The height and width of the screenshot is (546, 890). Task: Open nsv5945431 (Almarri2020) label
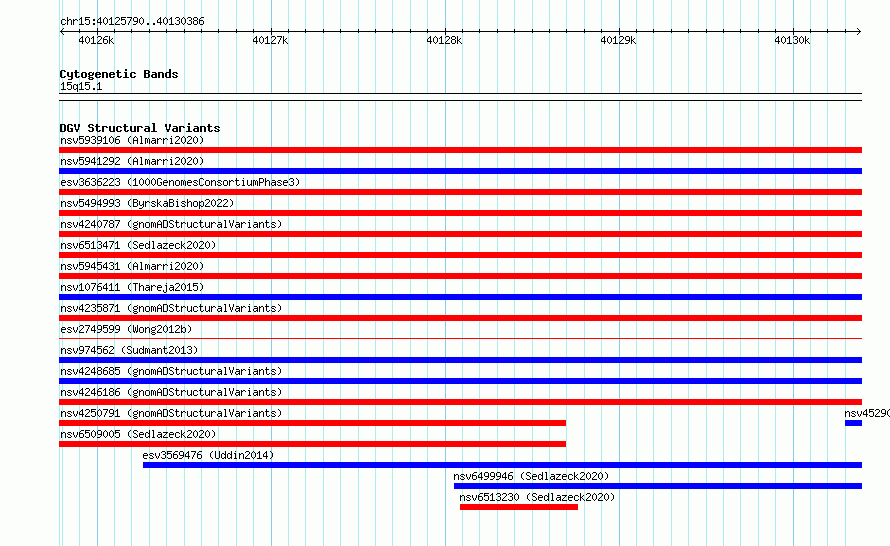pyautogui.click(x=132, y=266)
